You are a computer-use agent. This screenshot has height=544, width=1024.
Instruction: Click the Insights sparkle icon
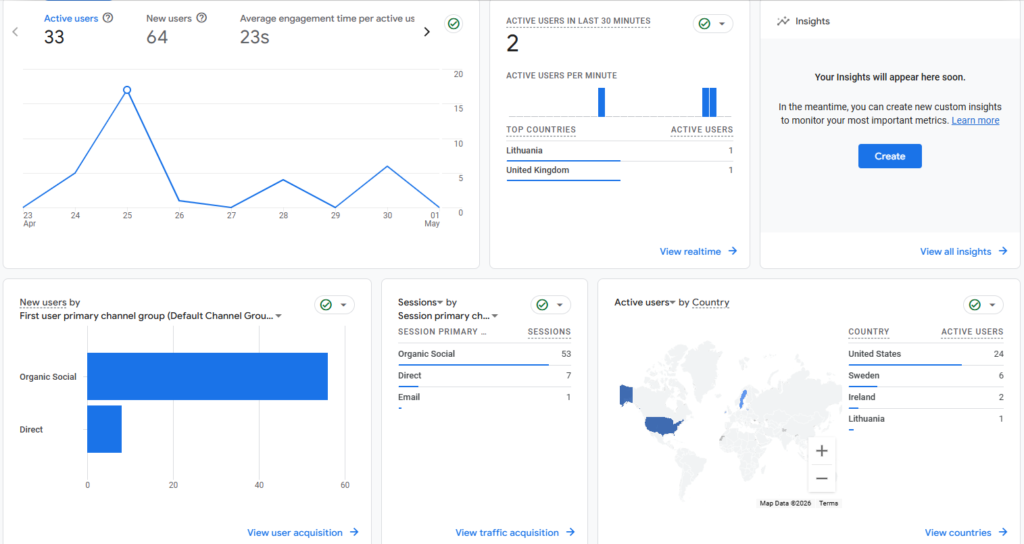pyautogui.click(x=783, y=22)
